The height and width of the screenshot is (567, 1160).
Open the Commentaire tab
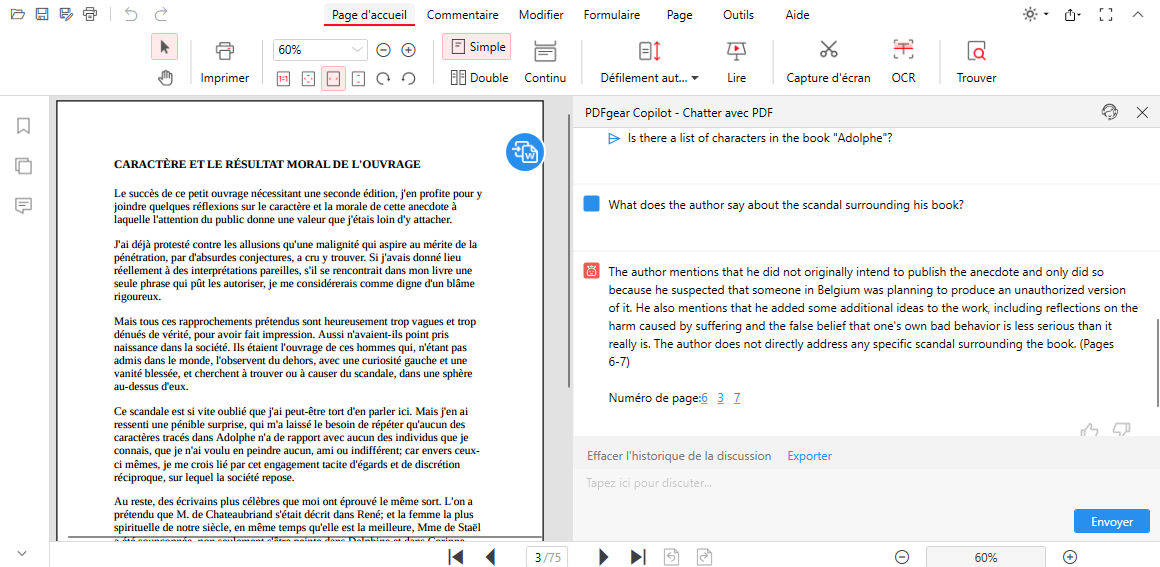[462, 15]
